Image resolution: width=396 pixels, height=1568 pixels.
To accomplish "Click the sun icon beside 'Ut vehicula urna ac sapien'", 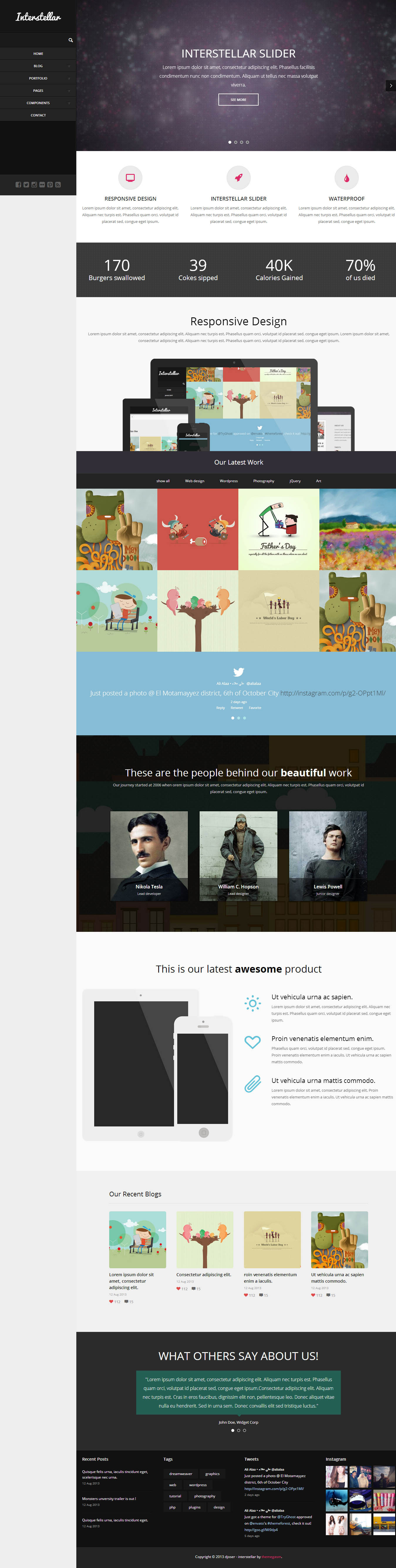I will tap(252, 1003).
